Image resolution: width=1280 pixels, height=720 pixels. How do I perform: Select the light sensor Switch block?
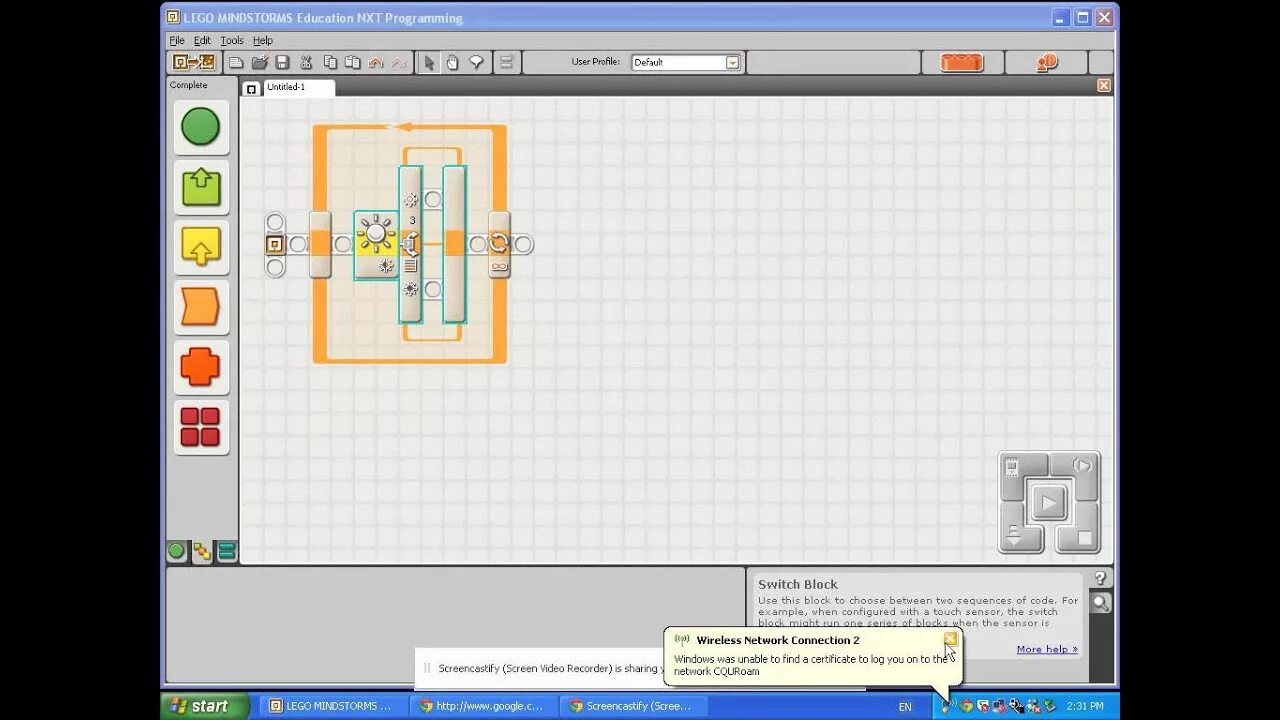point(376,244)
